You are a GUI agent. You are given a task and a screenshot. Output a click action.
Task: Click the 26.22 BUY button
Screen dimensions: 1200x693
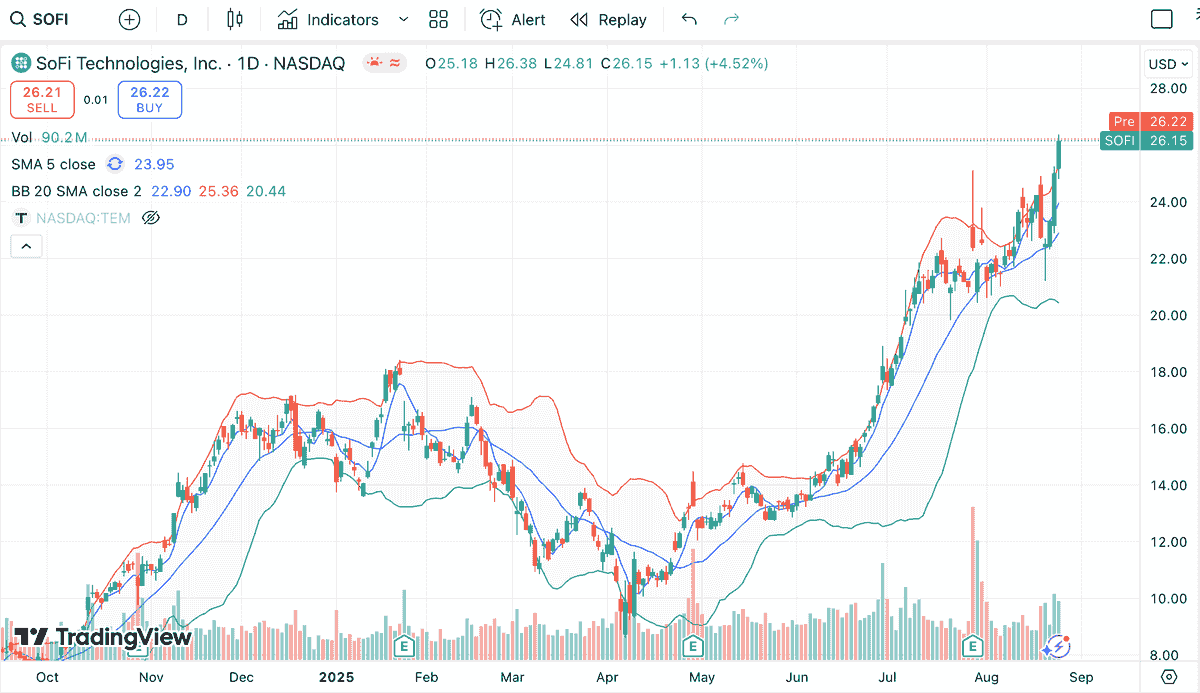click(x=149, y=99)
